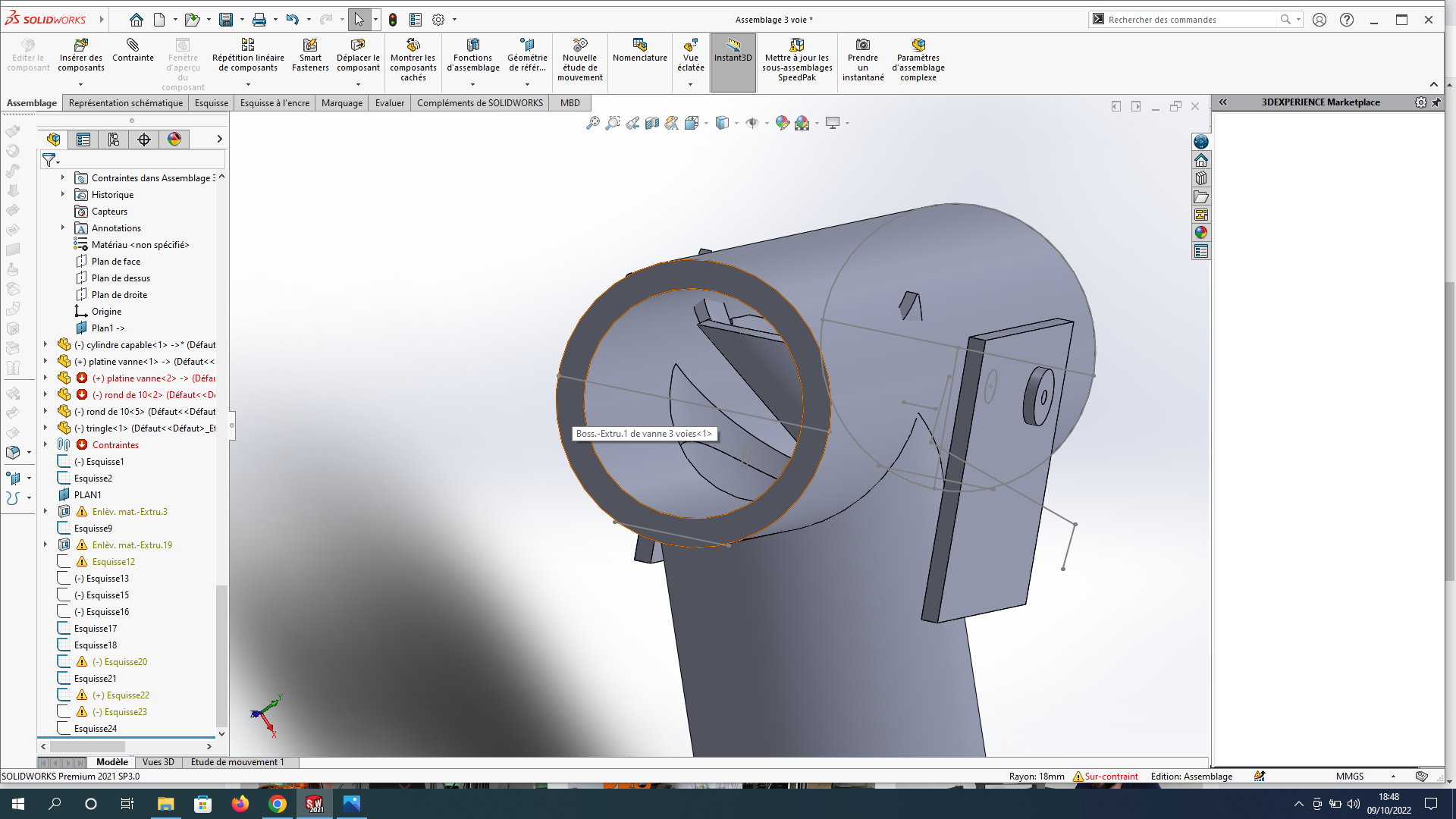Open the Vue éclatée dropdown arrow
The height and width of the screenshot is (819, 1456).
coord(690,84)
